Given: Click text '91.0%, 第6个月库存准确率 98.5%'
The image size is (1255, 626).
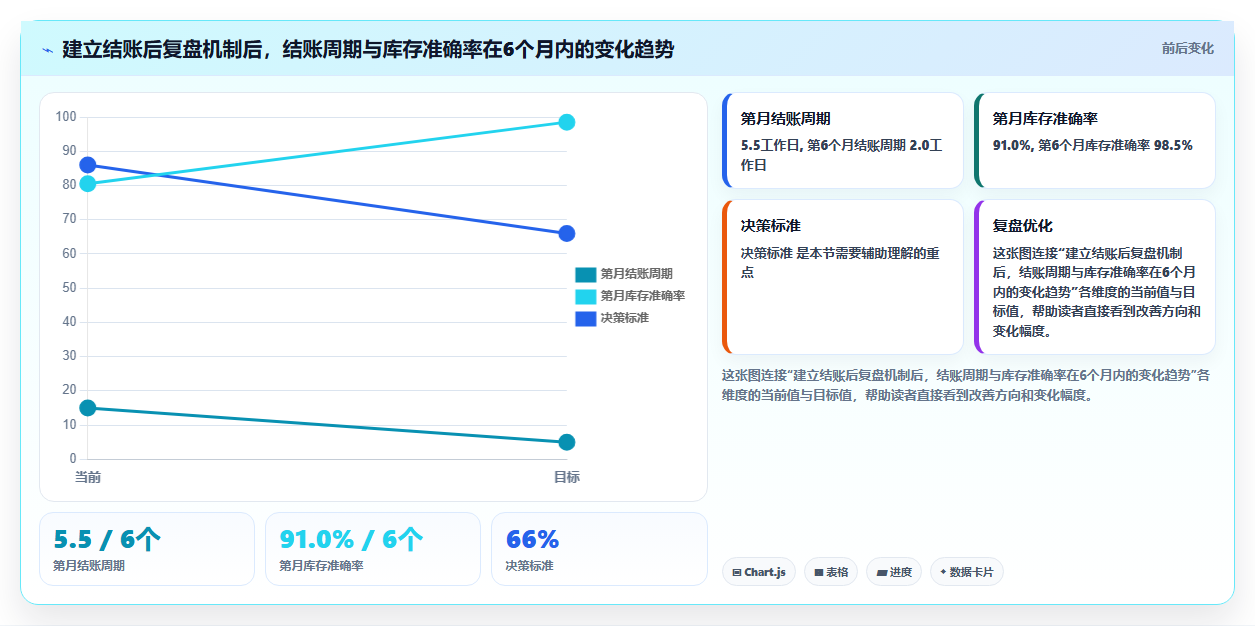Looking at the screenshot, I should click(1093, 145).
